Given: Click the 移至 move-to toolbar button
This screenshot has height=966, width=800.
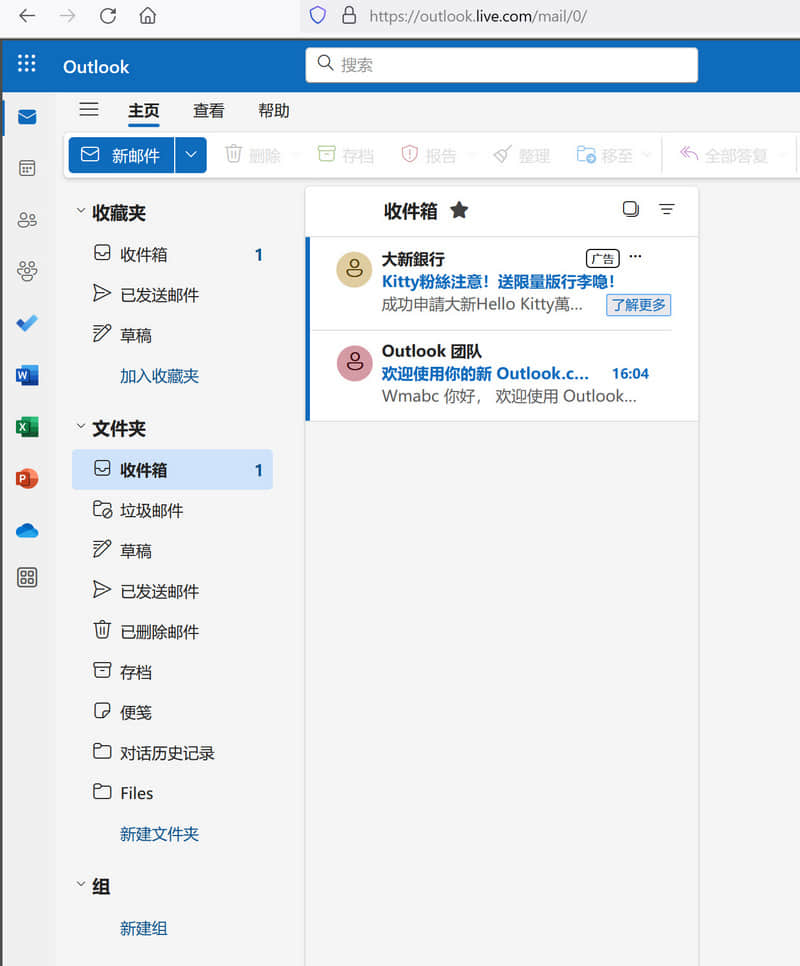Looking at the screenshot, I should (x=604, y=155).
